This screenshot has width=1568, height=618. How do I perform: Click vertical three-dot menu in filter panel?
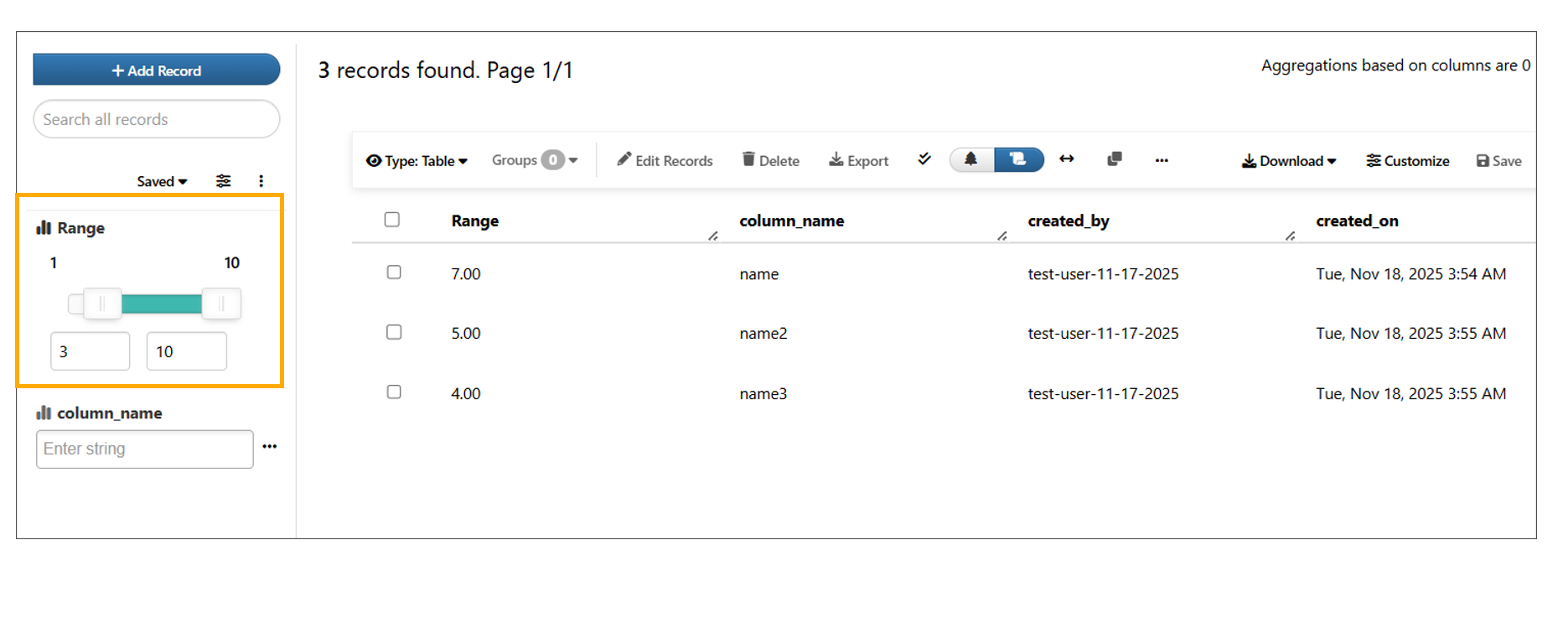point(261,181)
